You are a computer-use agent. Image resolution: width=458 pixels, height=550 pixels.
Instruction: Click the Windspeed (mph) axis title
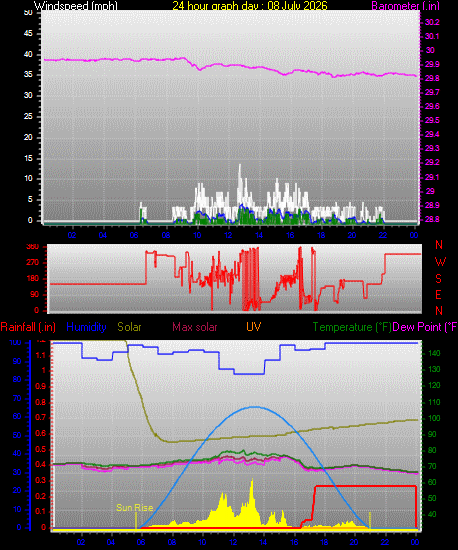75,5
